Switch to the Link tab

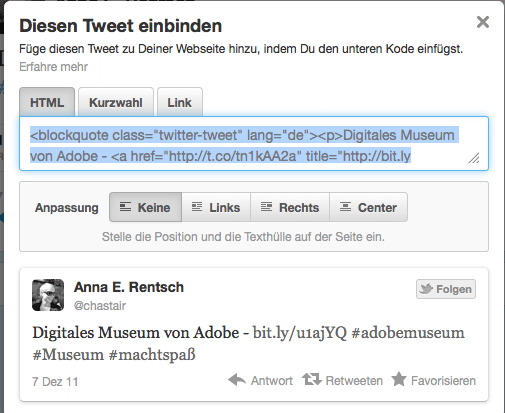180,102
